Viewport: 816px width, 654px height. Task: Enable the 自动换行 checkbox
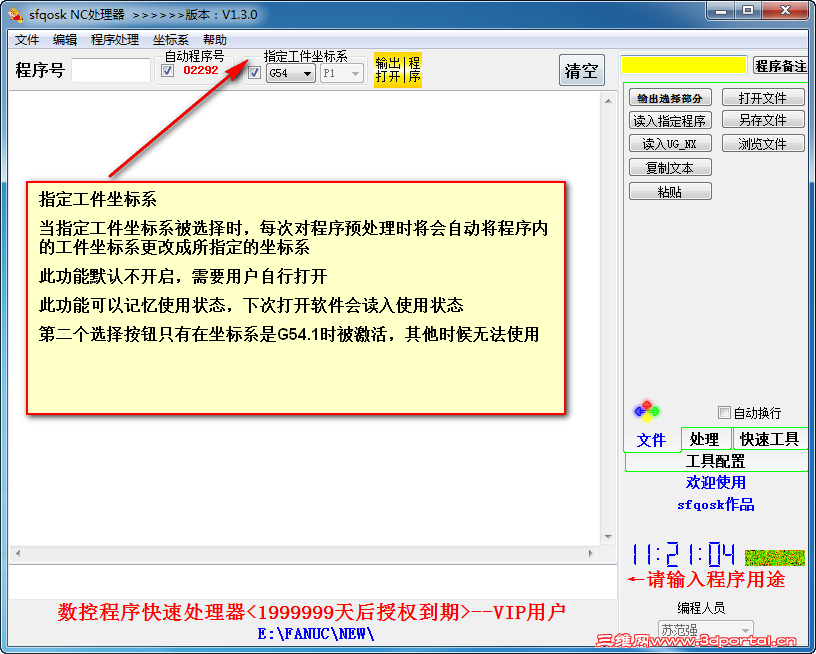[724, 413]
